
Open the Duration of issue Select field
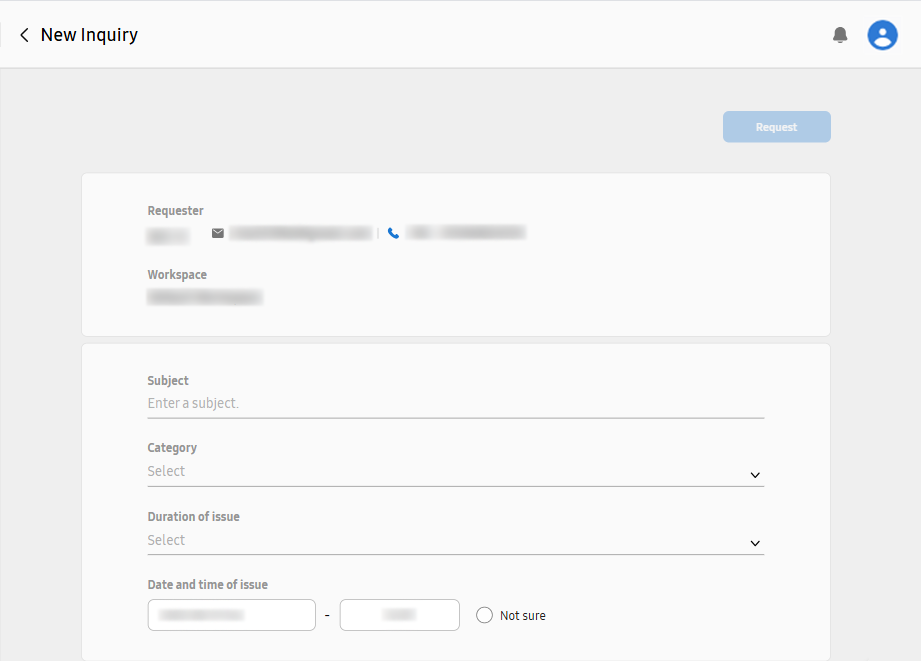[x=440, y=540]
